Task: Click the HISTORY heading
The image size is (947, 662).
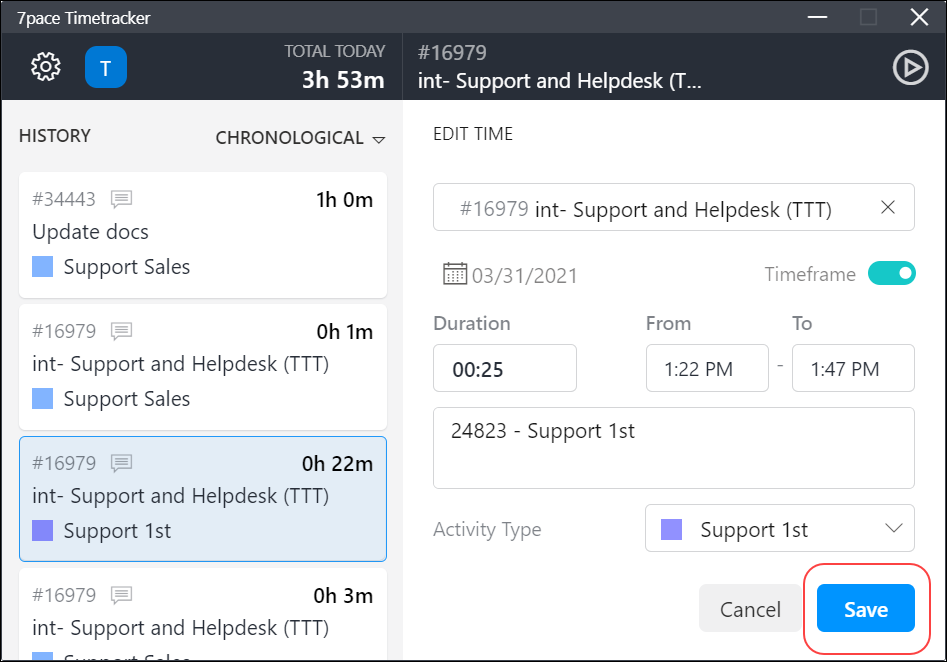Action: [55, 136]
